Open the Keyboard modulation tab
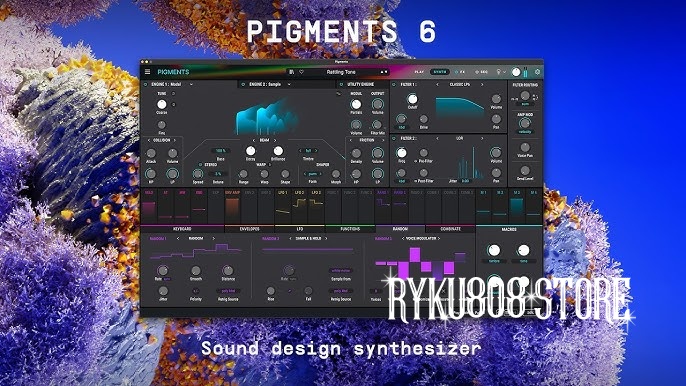This screenshot has height=386, width=686. (x=182, y=229)
